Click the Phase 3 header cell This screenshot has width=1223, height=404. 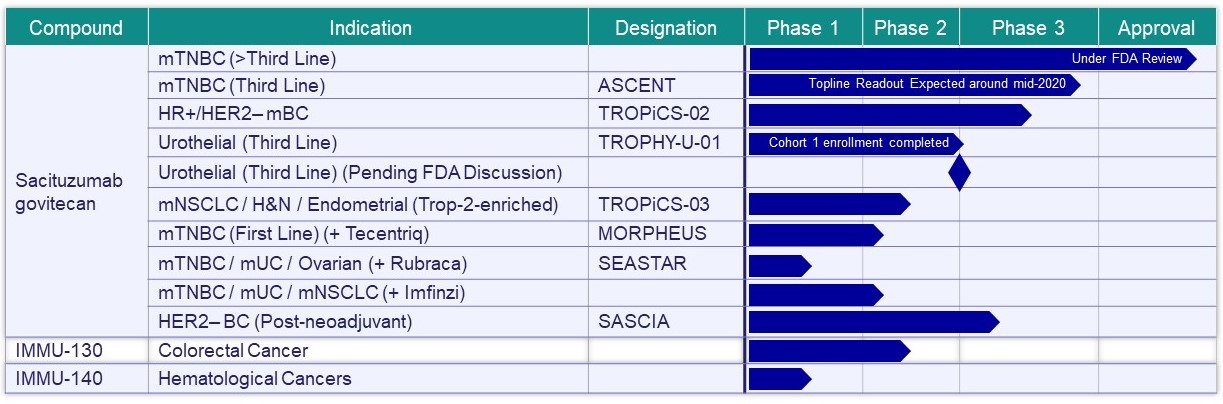point(1028,28)
